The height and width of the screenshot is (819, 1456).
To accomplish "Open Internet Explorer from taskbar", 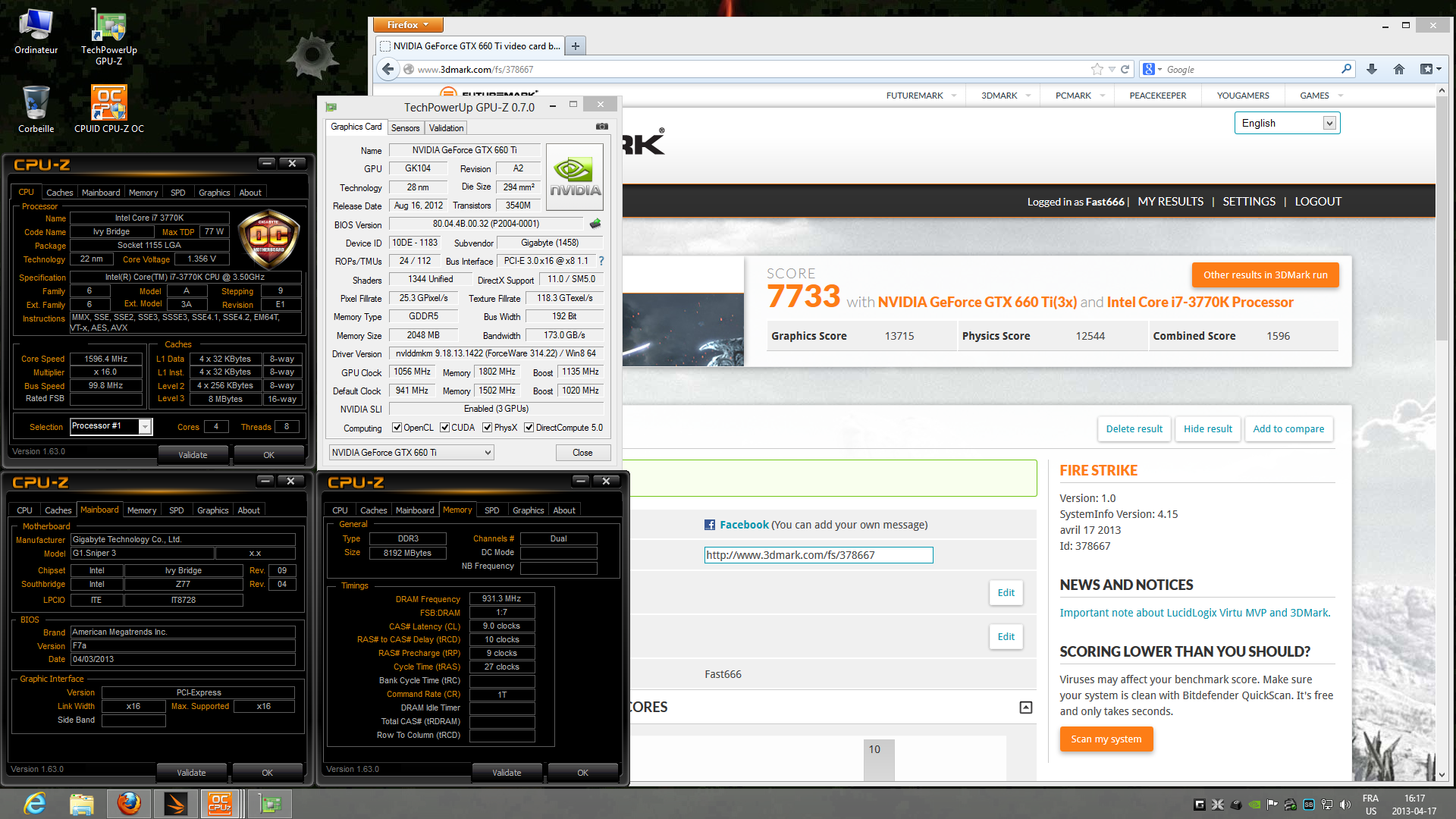I will click(35, 803).
